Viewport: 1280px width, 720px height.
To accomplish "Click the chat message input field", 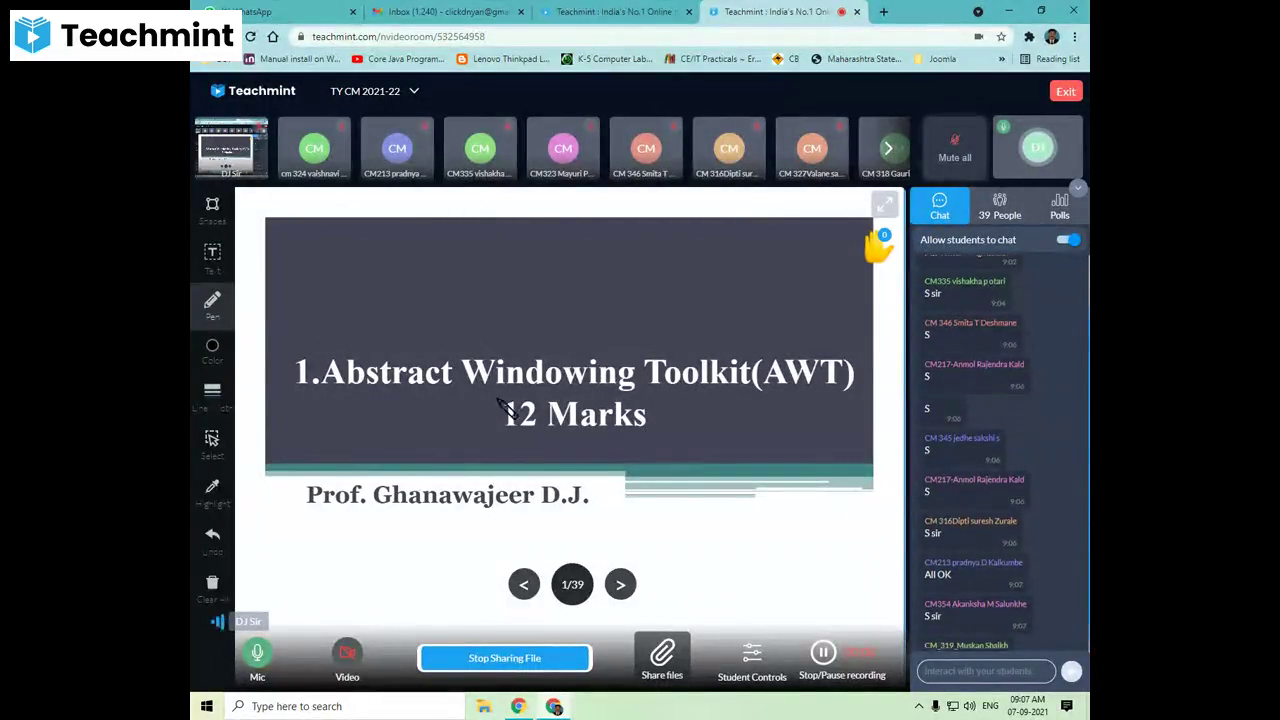I will click(x=986, y=671).
